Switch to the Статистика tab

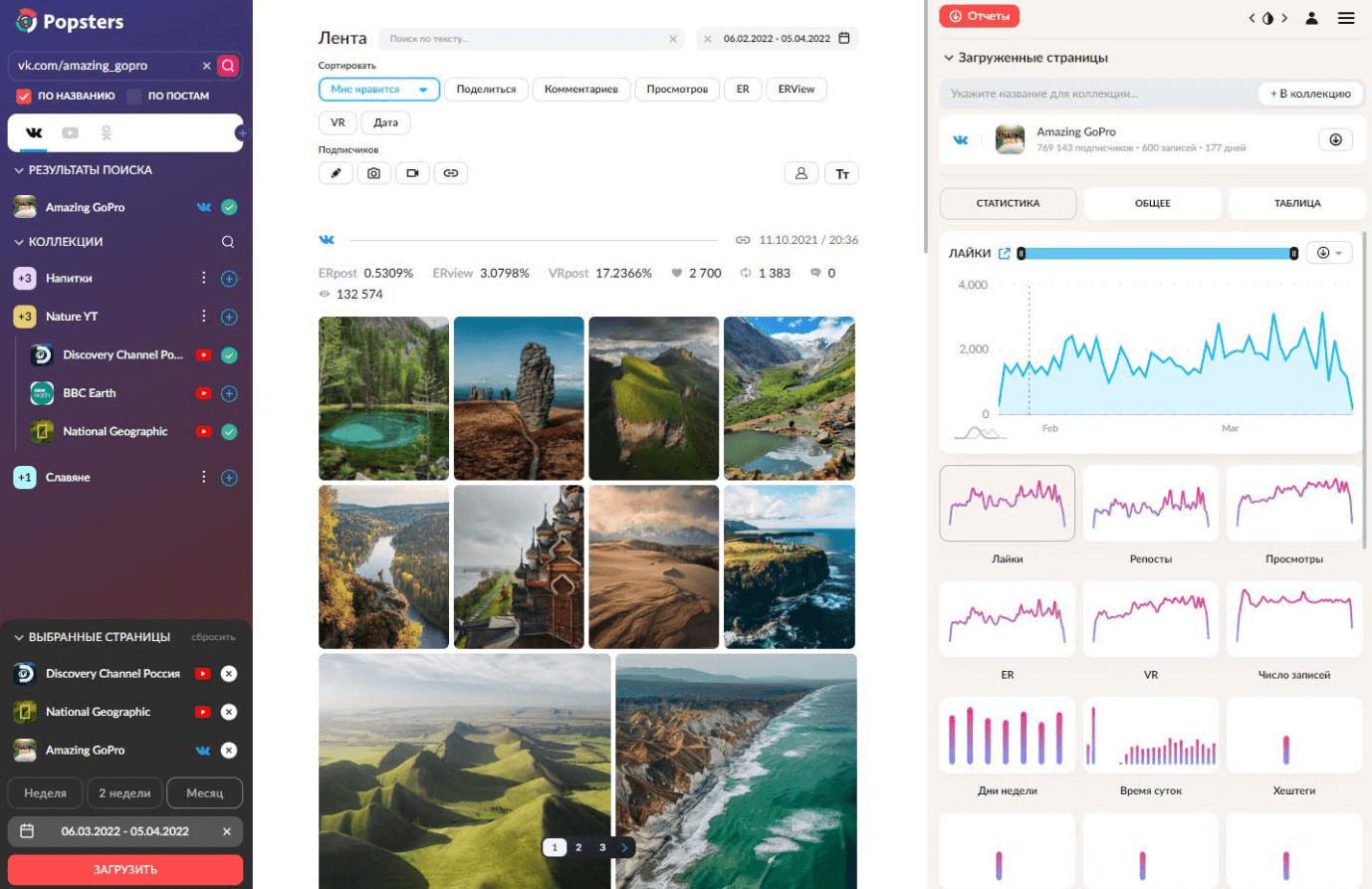point(1008,203)
